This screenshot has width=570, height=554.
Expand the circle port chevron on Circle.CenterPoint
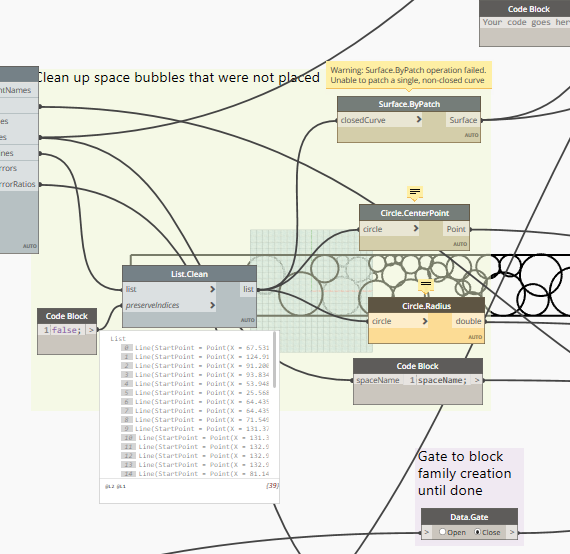click(416, 229)
